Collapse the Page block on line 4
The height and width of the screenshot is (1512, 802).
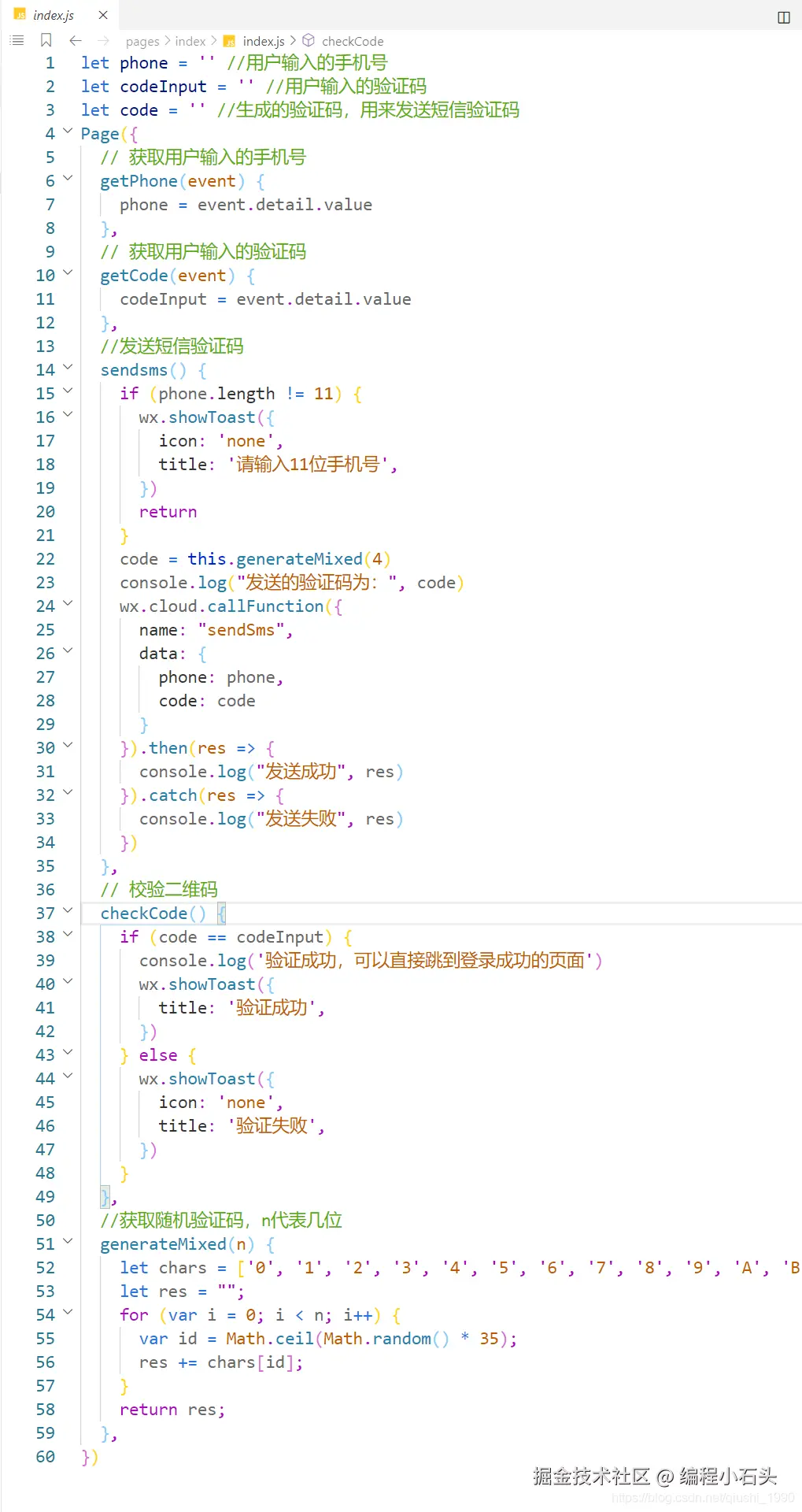click(68, 132)
